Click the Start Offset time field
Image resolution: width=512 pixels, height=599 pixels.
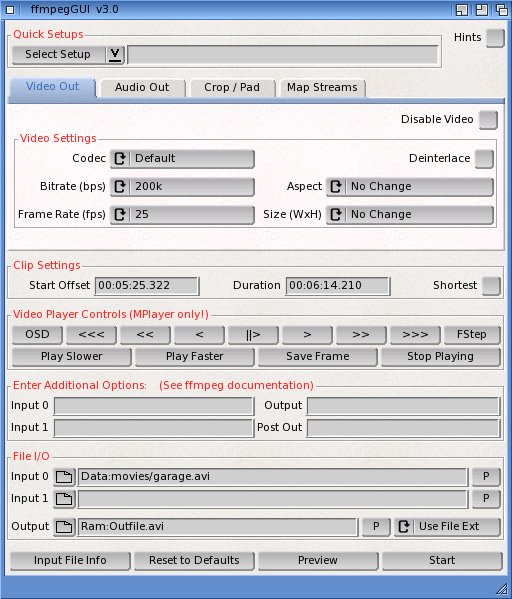point(147,286)
